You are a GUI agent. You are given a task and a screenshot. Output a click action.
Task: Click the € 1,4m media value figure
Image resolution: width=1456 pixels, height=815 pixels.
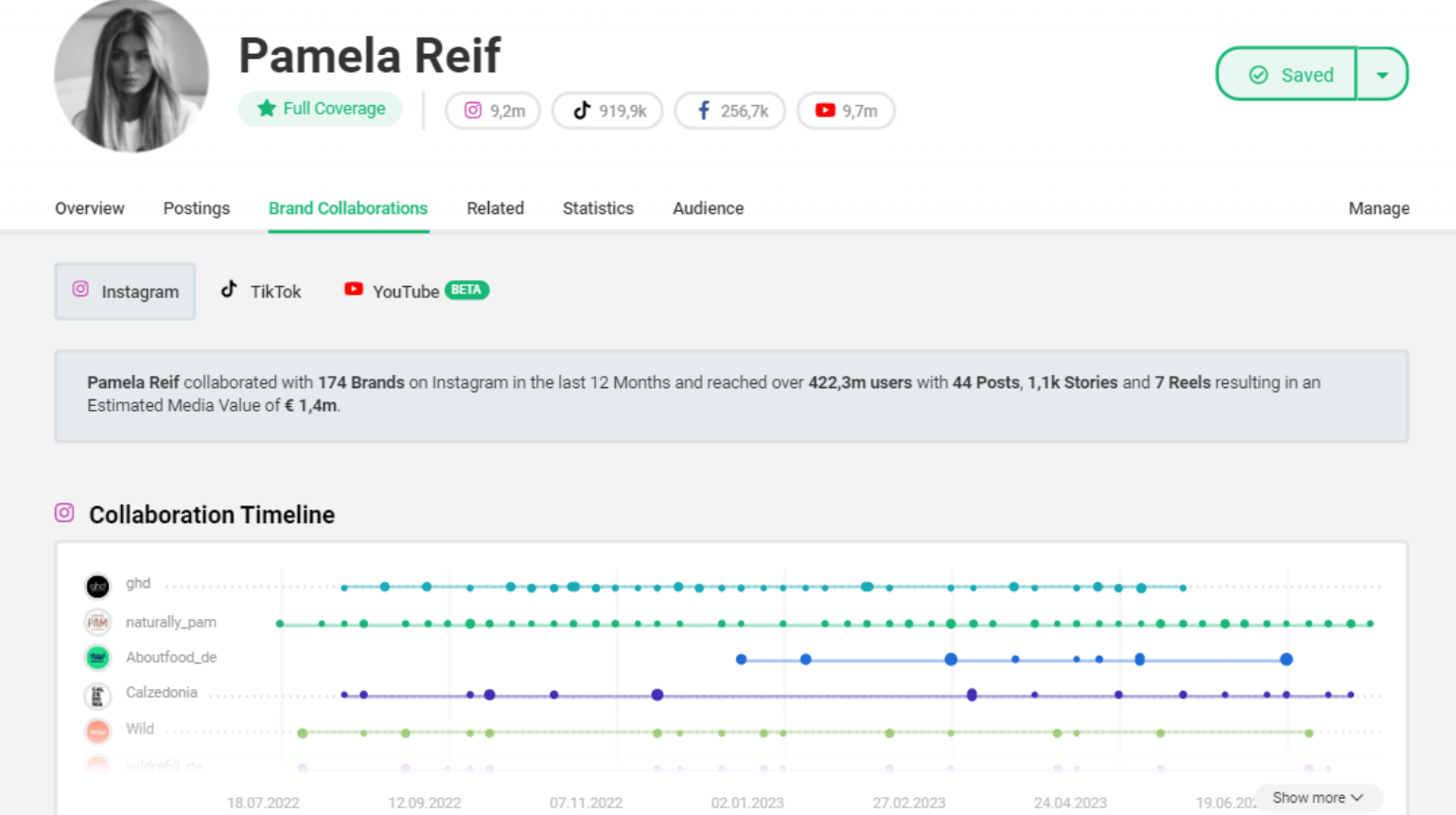pyautogui.click(x=310, y=405)
